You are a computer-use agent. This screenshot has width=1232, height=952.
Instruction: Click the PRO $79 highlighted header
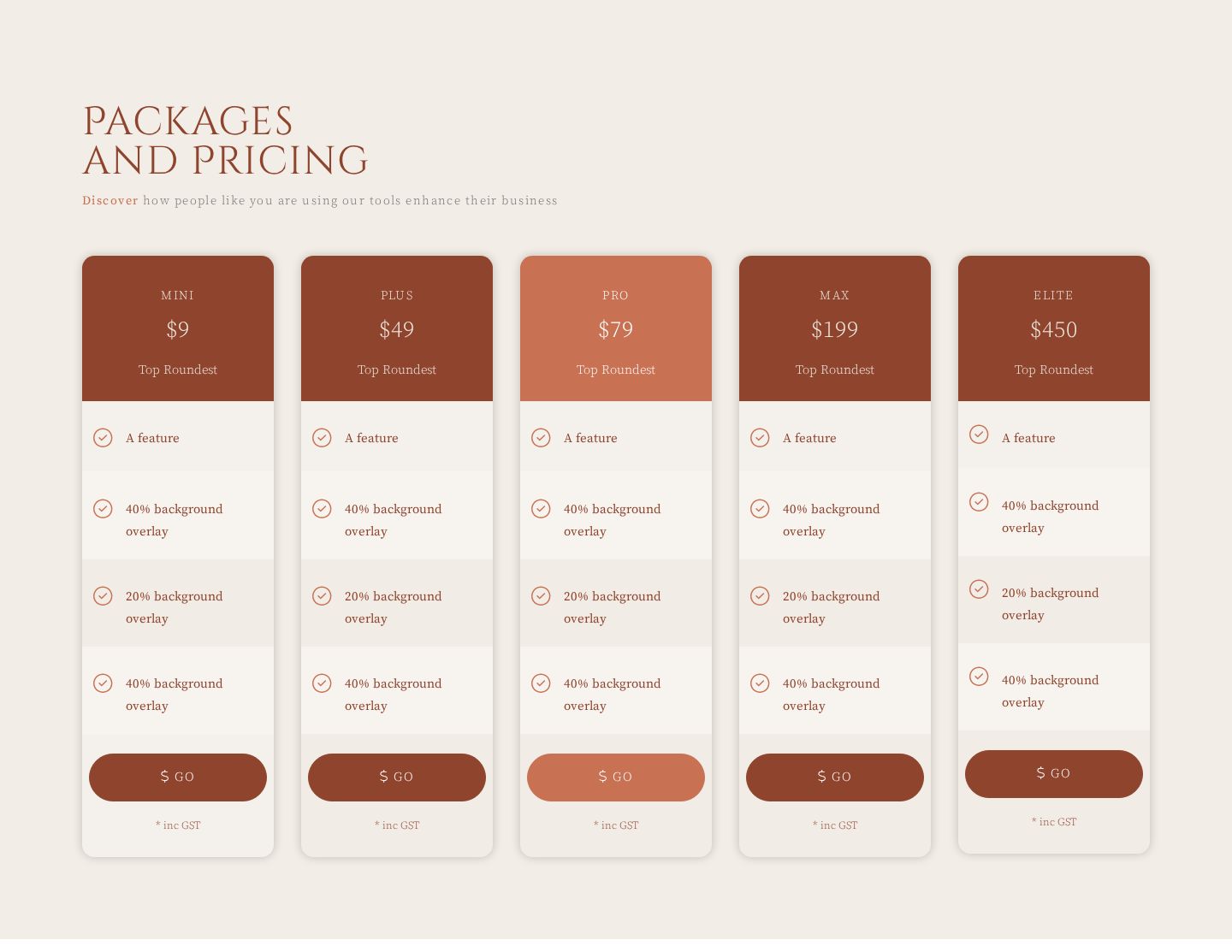point(616,328)
